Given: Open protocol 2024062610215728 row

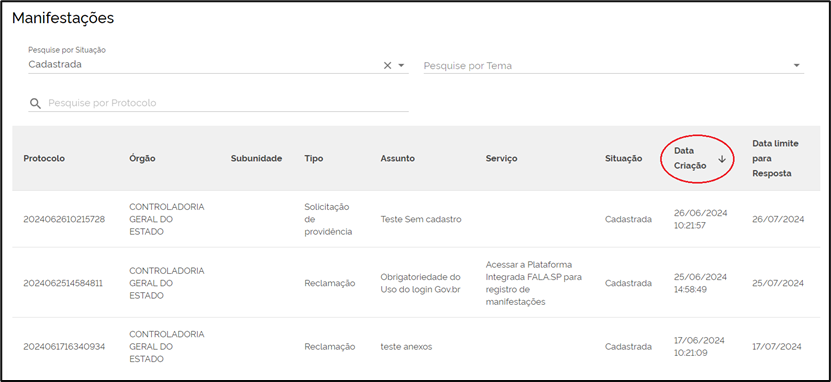Looking at the screenshot, I should tap(416, 219).
